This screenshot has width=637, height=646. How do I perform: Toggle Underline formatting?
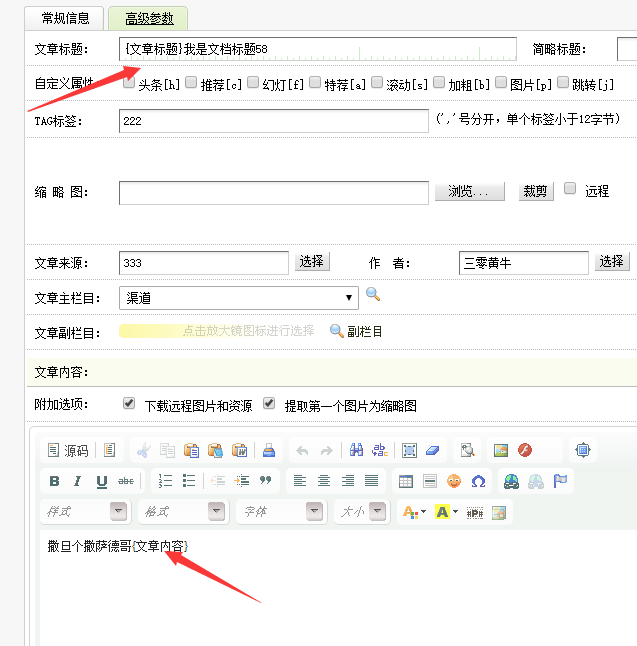tap(102, 481)
